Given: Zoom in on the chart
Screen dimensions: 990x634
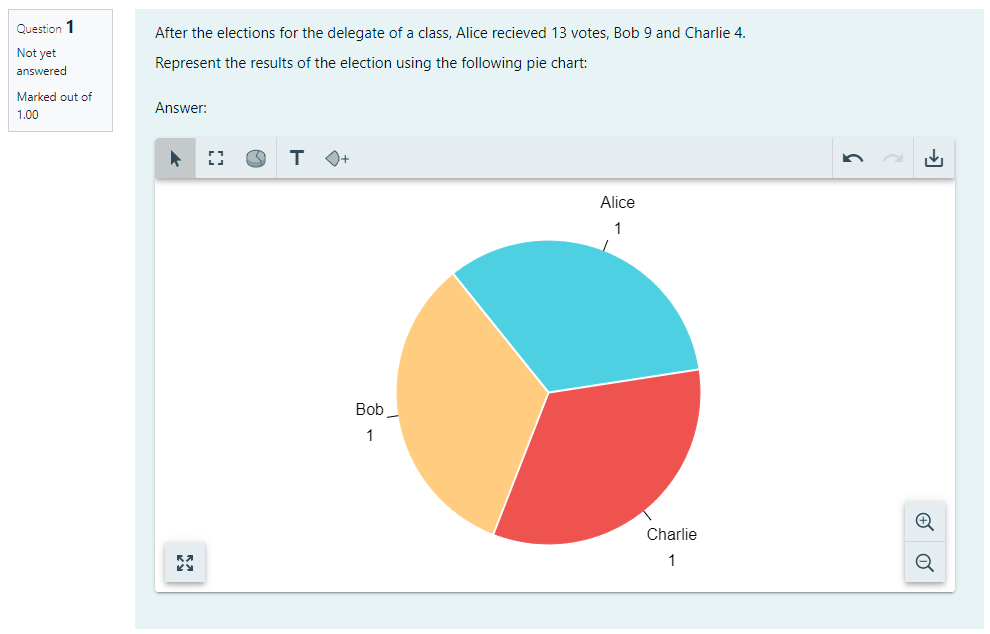Looking at the screenshot, I should coord(925,522).
